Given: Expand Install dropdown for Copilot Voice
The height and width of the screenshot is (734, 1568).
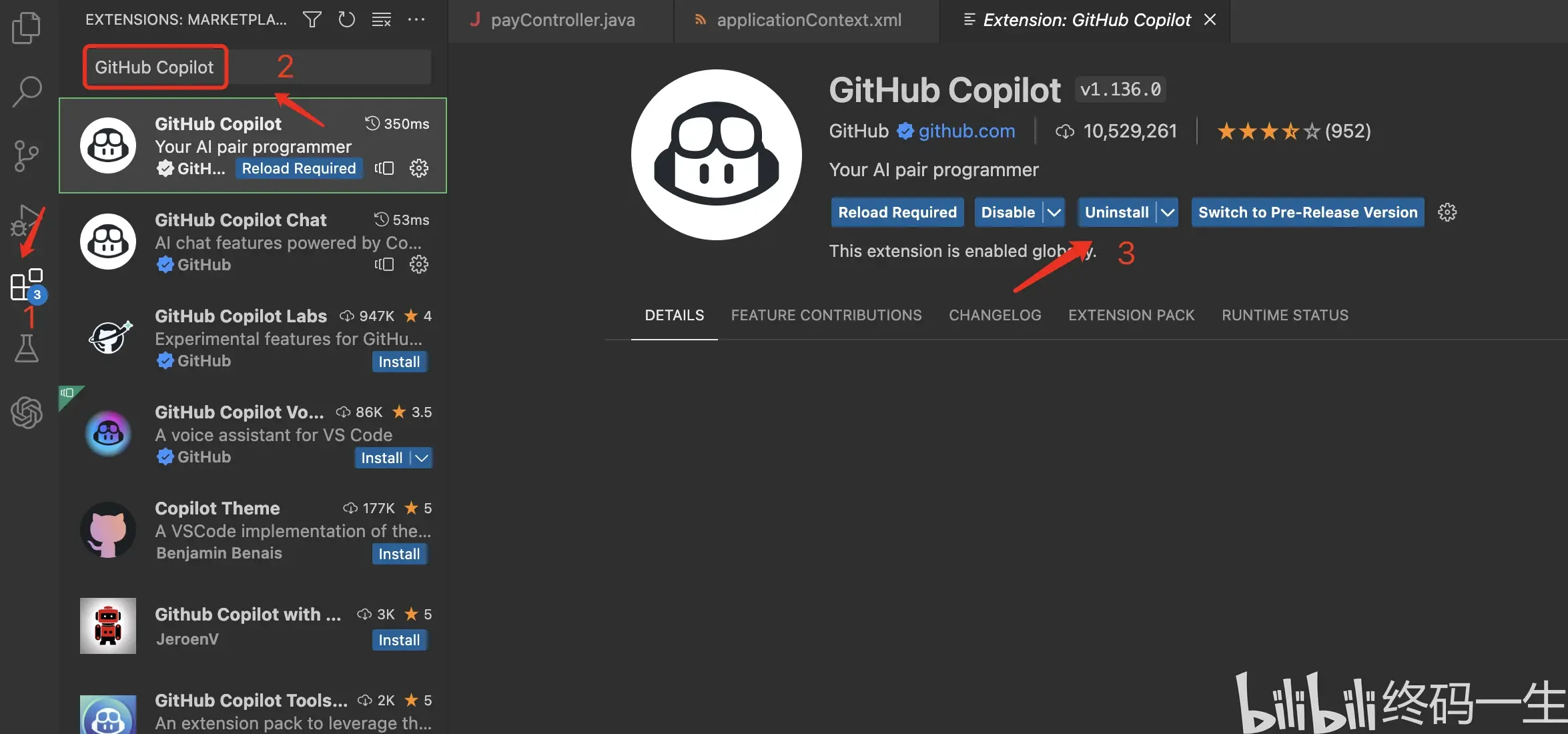Looking at the screenshot, I should [x=422, y=458].
